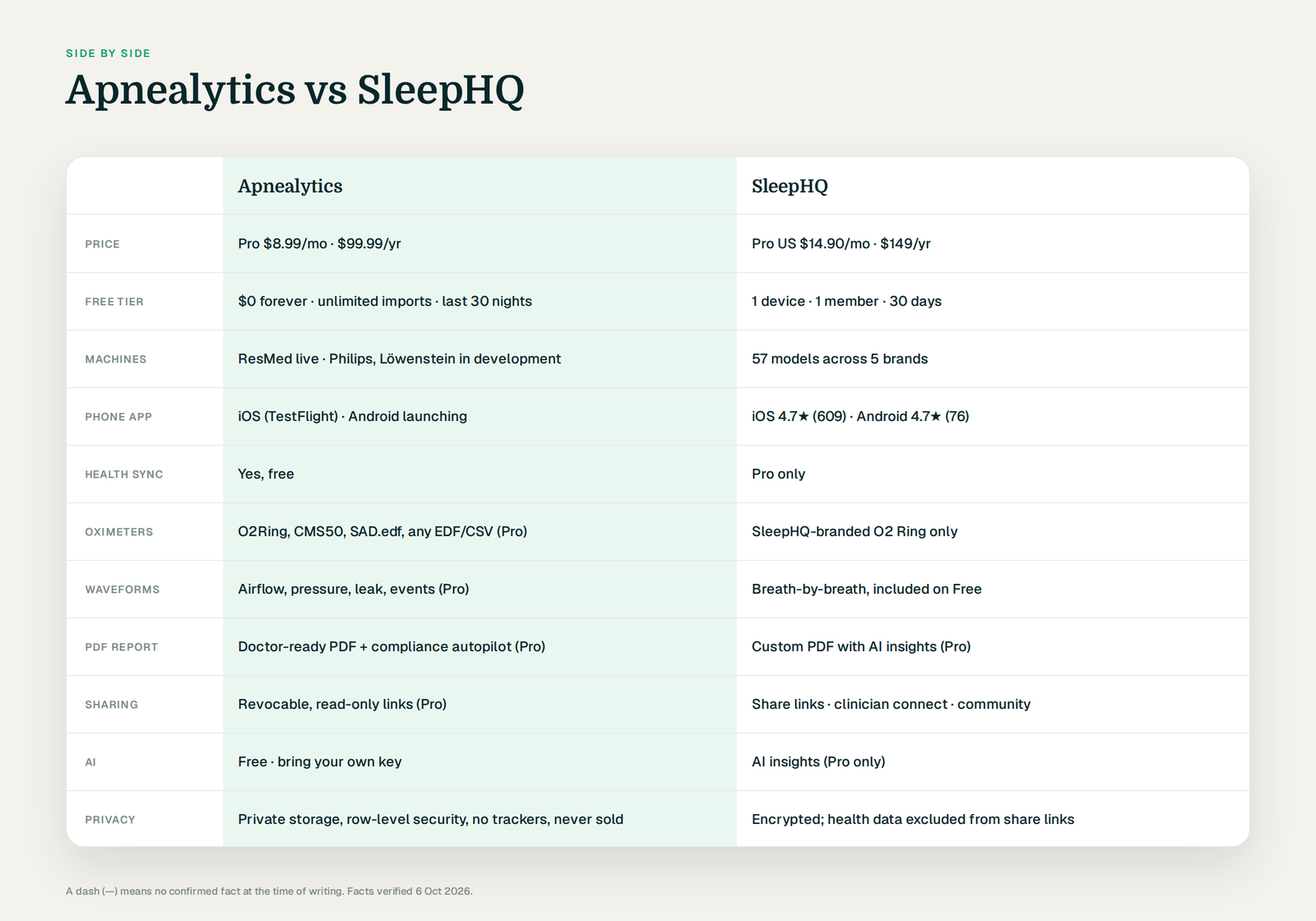Click the 'Apnealytics vs SleepHQ' heading
The width and height of the screenshot is (1316, 921).
click(x=294, y=90)
